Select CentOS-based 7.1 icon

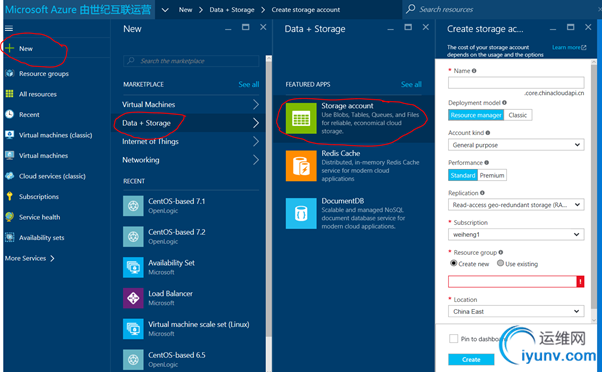pyautogui.click(x=133, y=206)
